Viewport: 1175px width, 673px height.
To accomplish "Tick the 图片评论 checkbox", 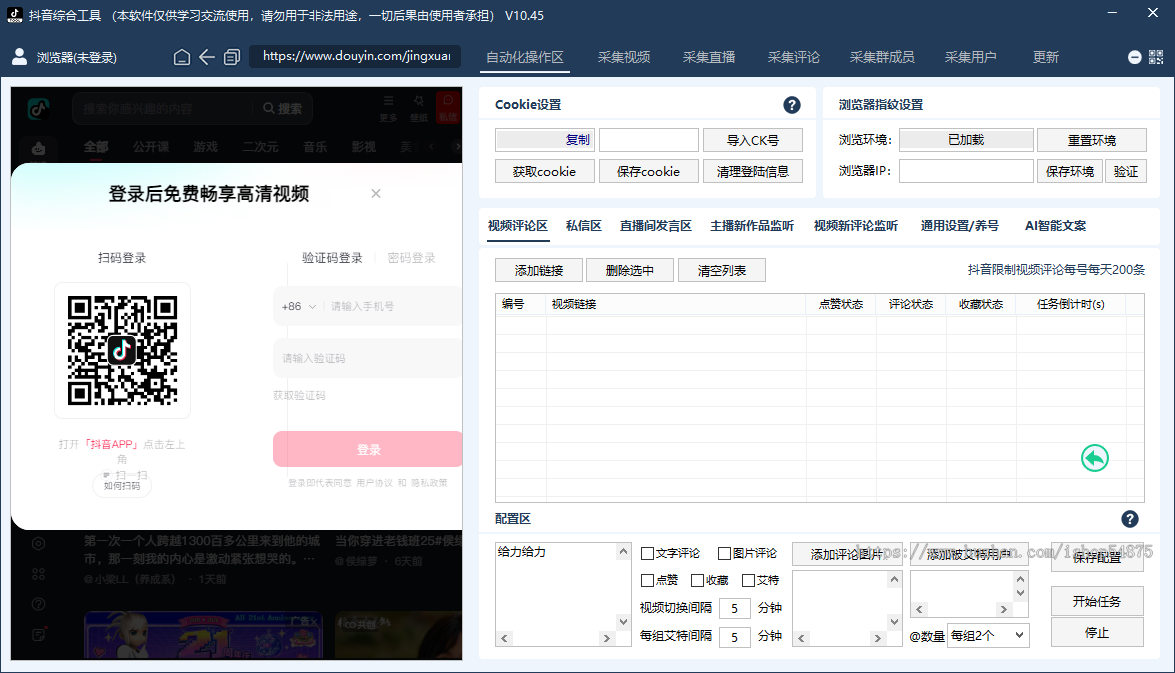I will pyautogui.click(x=724, y=554).
